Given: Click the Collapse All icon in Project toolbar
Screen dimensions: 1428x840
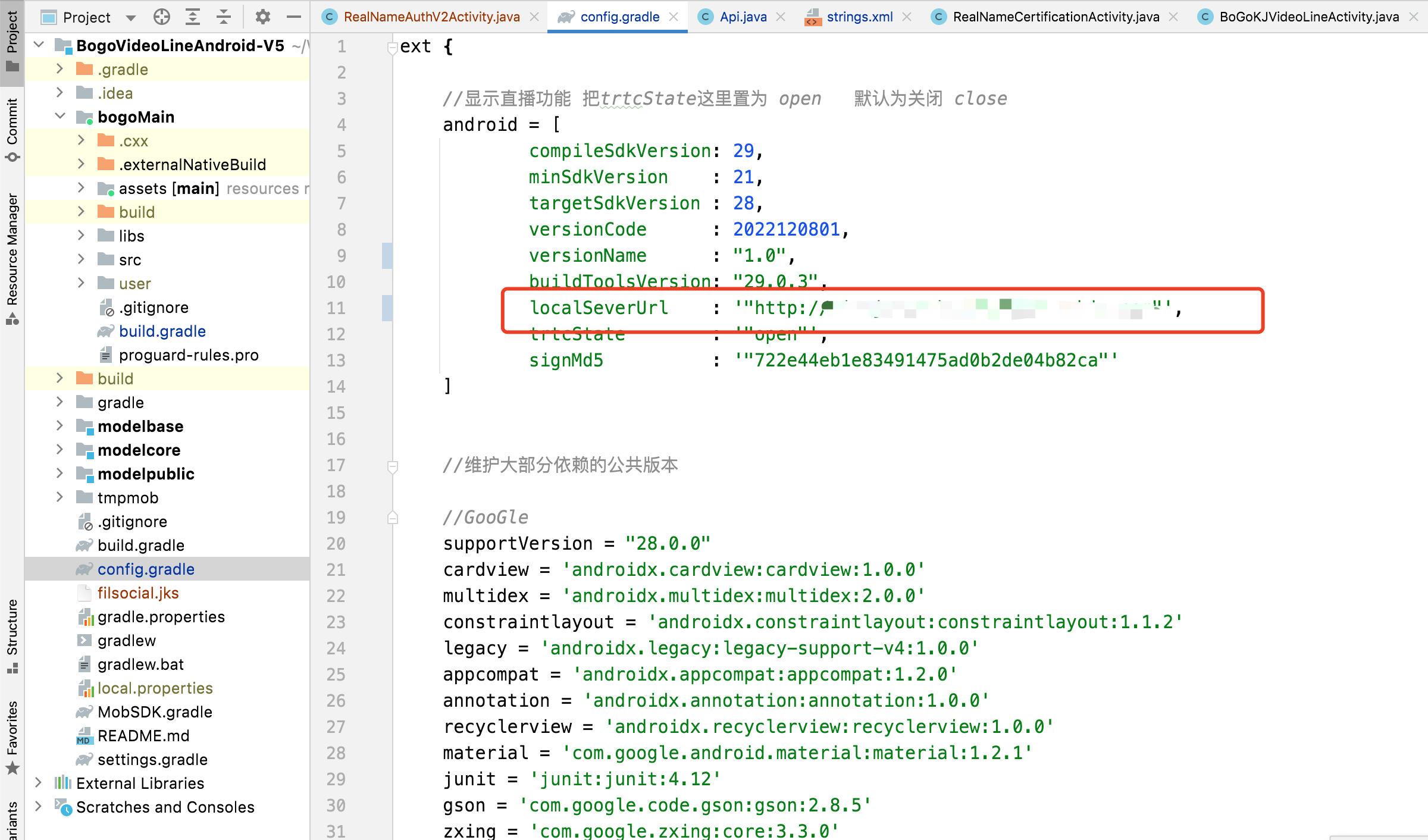Looking at the screenshot, I should [x=223, y=17].
